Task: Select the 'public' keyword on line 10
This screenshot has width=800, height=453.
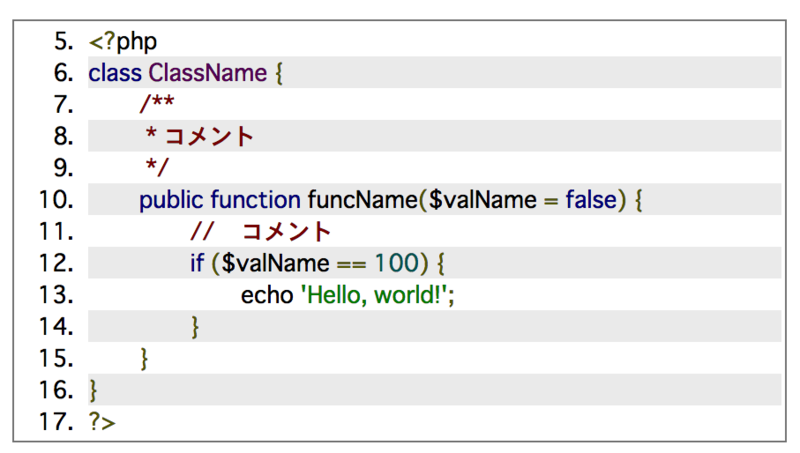Action: click(171, 200)
